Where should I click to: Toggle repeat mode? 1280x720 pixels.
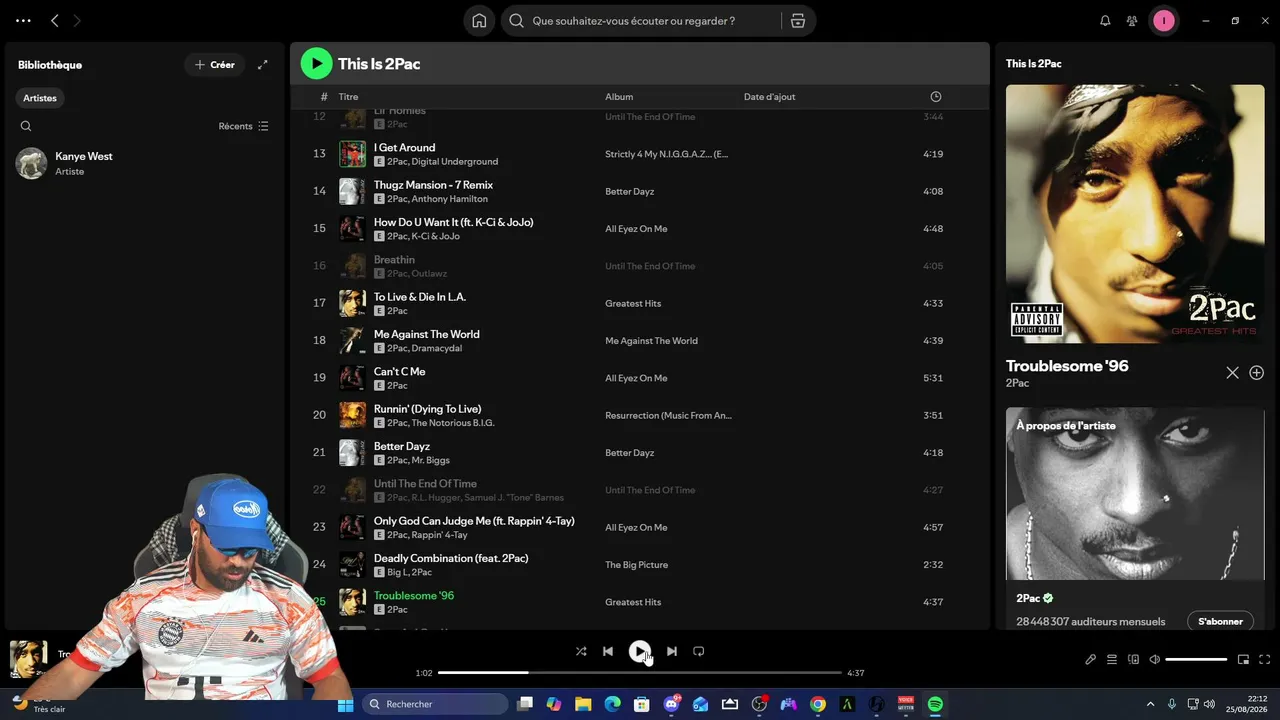699,651
